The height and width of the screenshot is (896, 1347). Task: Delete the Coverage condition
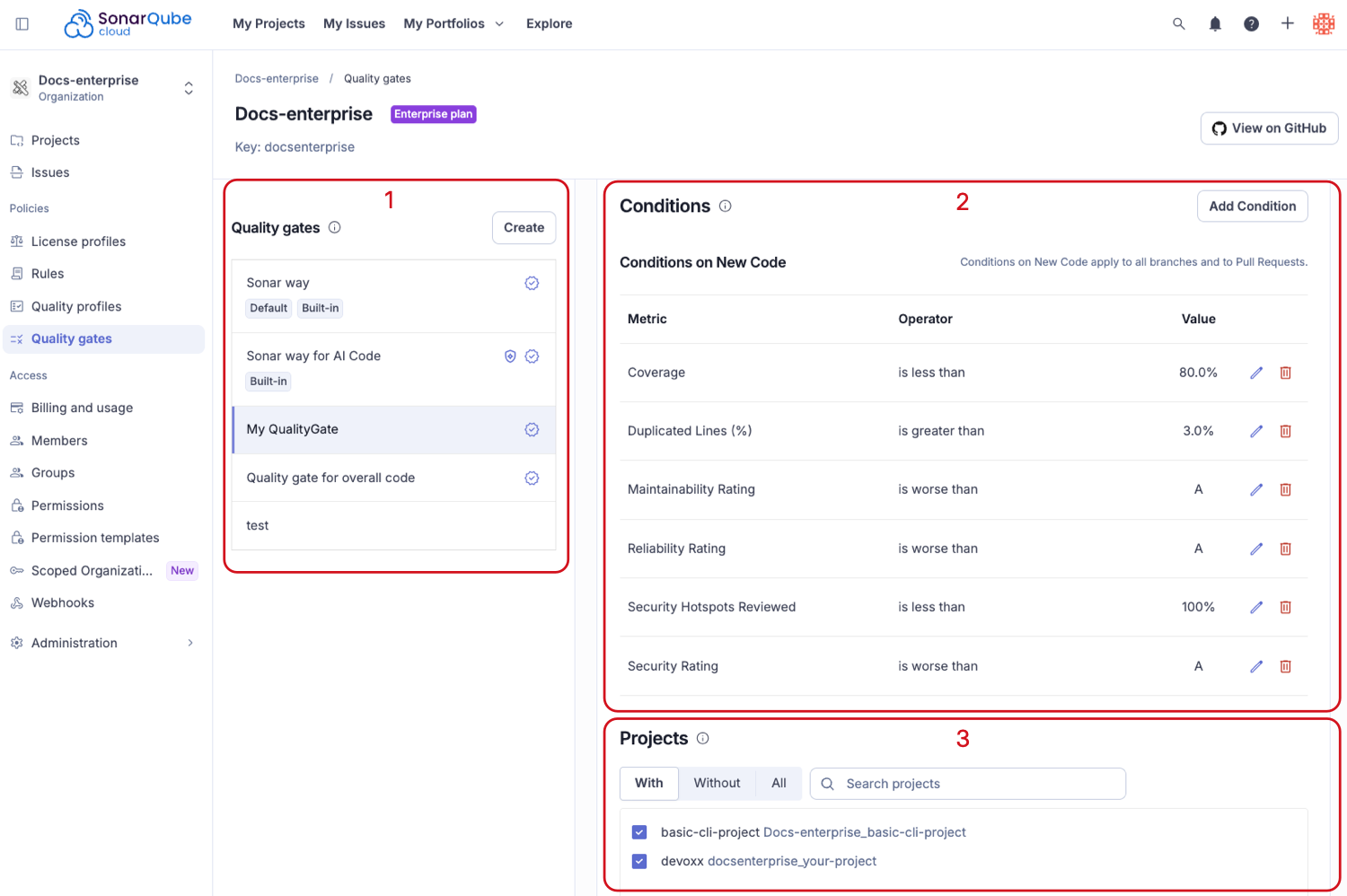(x=1286, y=373)
